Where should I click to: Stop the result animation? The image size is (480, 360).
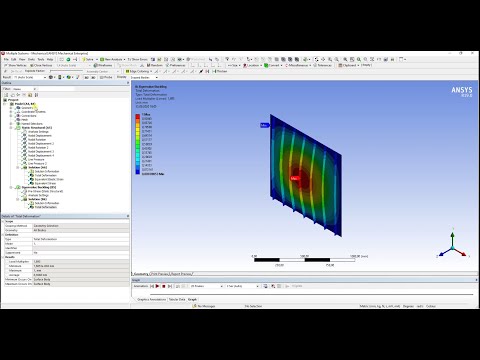click(x=164, y=286)
